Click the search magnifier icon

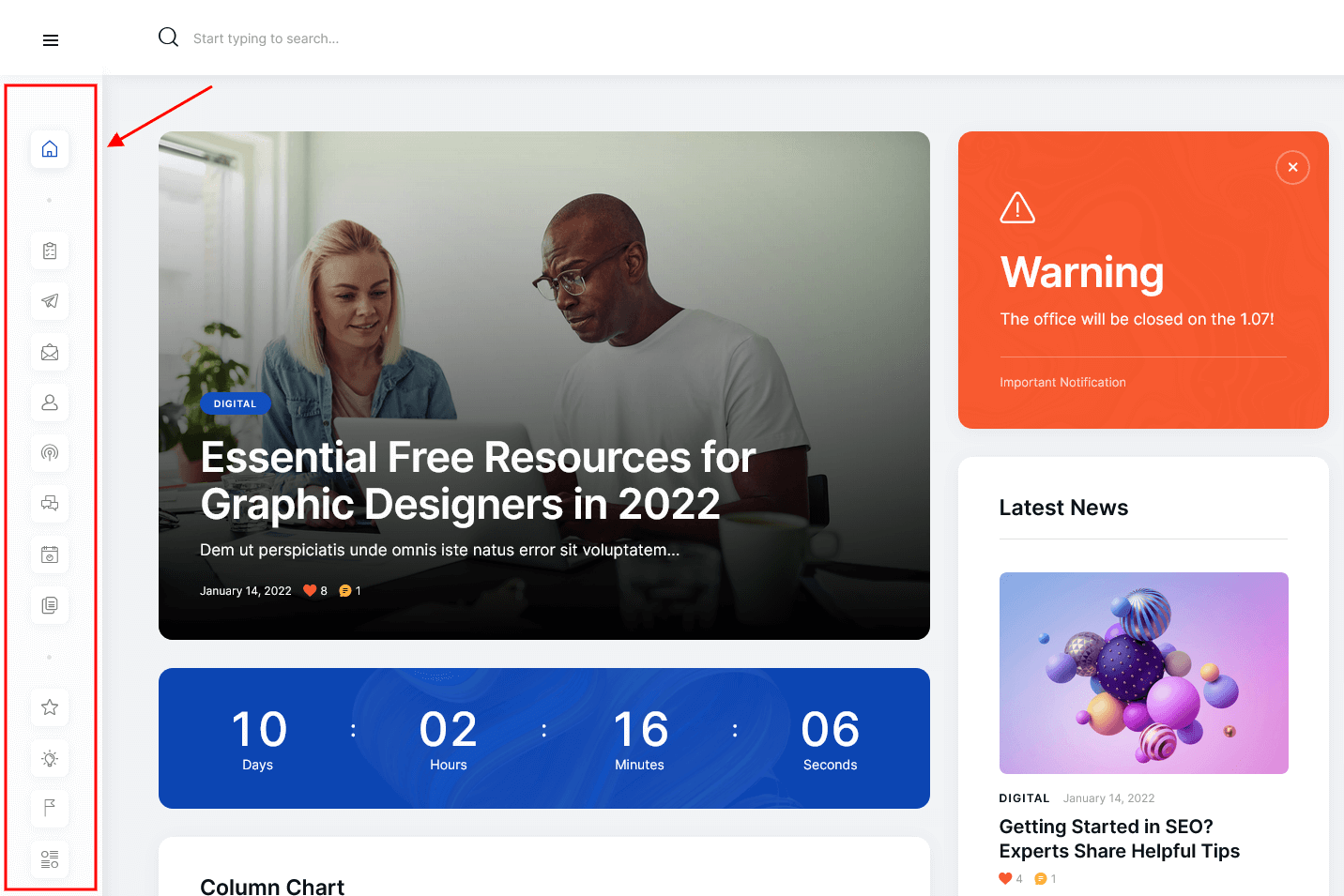tap(168, 38)
